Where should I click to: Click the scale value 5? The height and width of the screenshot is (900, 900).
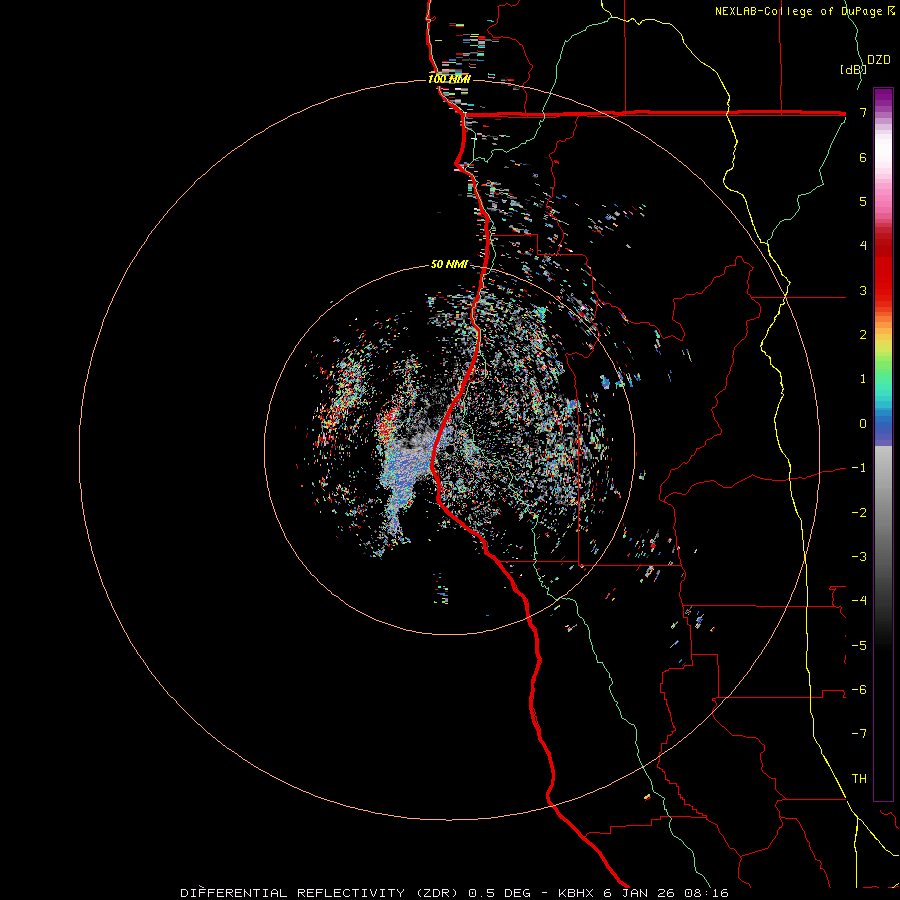[863, 201]
